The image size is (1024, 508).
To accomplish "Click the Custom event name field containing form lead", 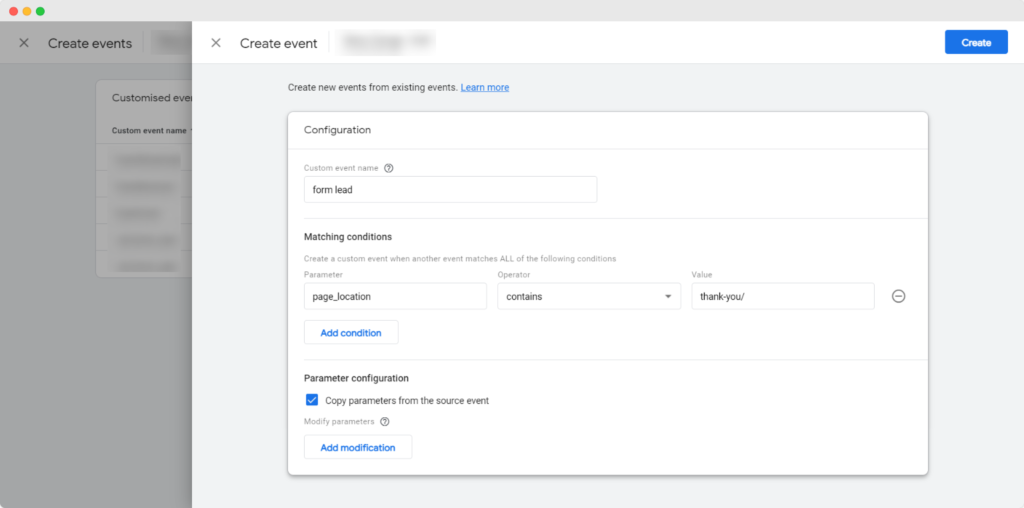I will point(450,190).
